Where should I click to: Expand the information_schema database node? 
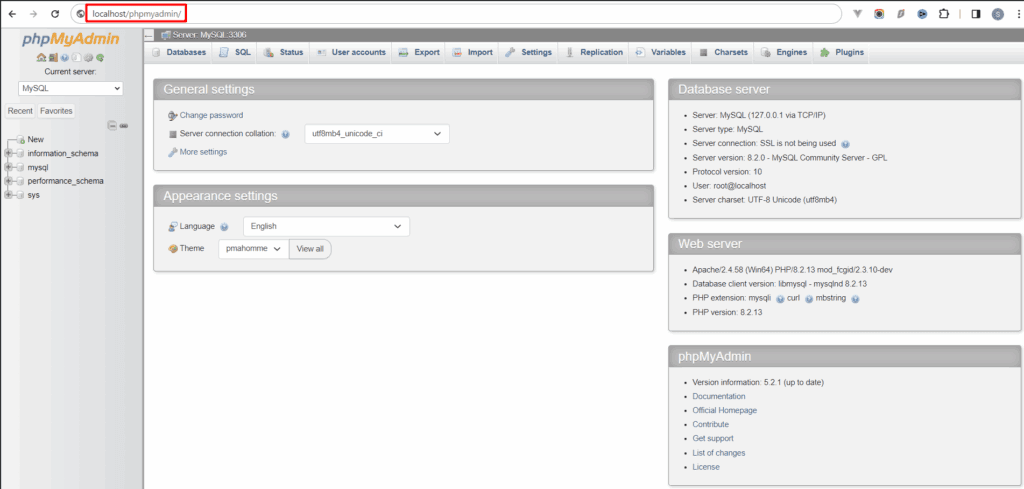9,153
